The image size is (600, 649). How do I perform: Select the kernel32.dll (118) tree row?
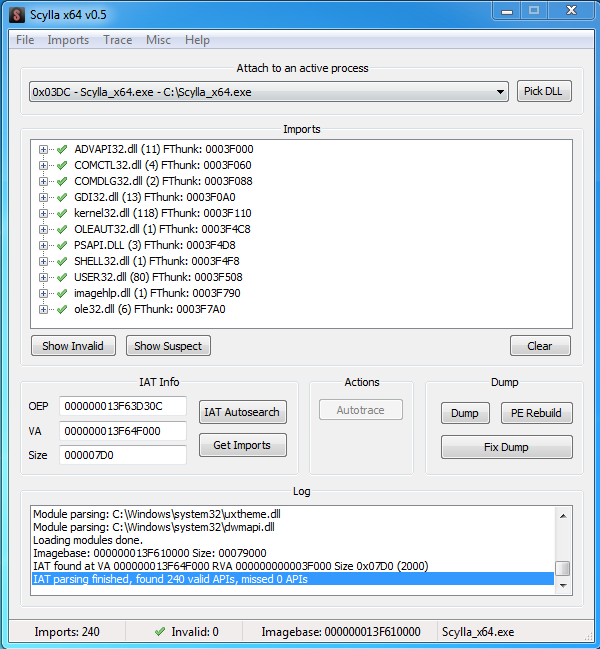point(163,214)
